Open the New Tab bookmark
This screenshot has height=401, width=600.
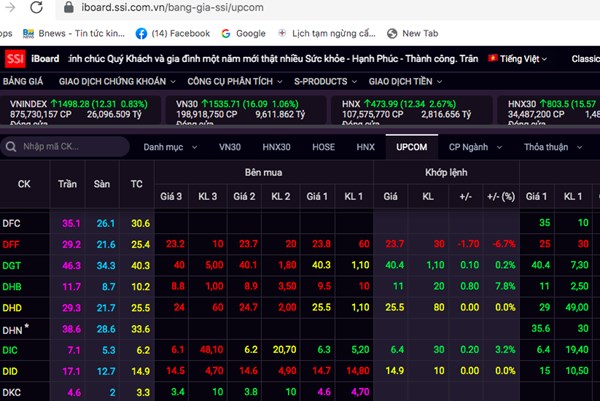(x=425, y=33)
